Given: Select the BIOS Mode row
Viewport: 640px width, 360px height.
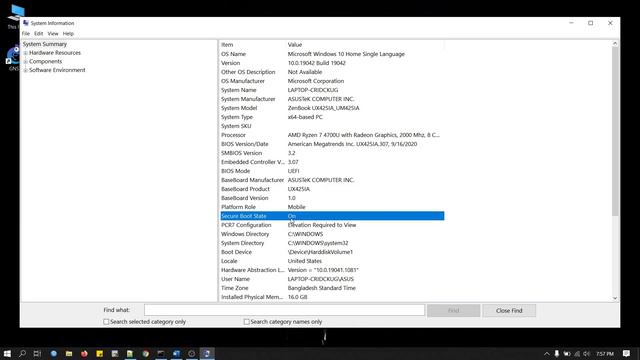Looking at the screenshot, I should tap(332, 171).
